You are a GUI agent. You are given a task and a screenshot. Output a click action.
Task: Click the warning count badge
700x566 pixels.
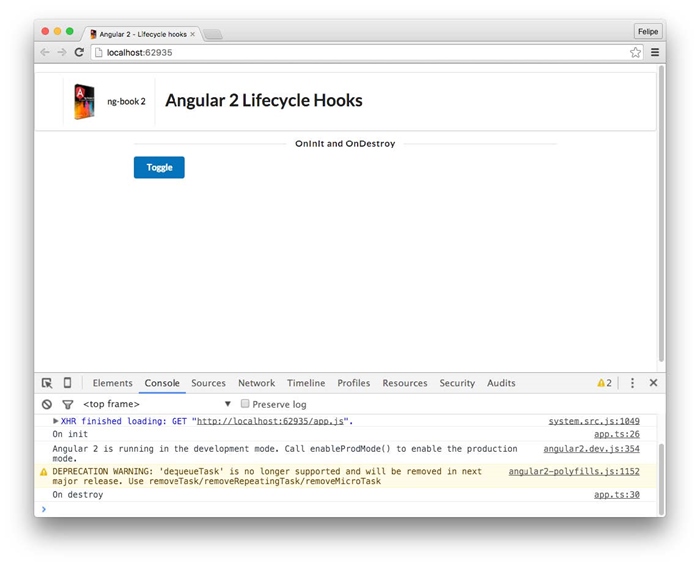[604, 383]
